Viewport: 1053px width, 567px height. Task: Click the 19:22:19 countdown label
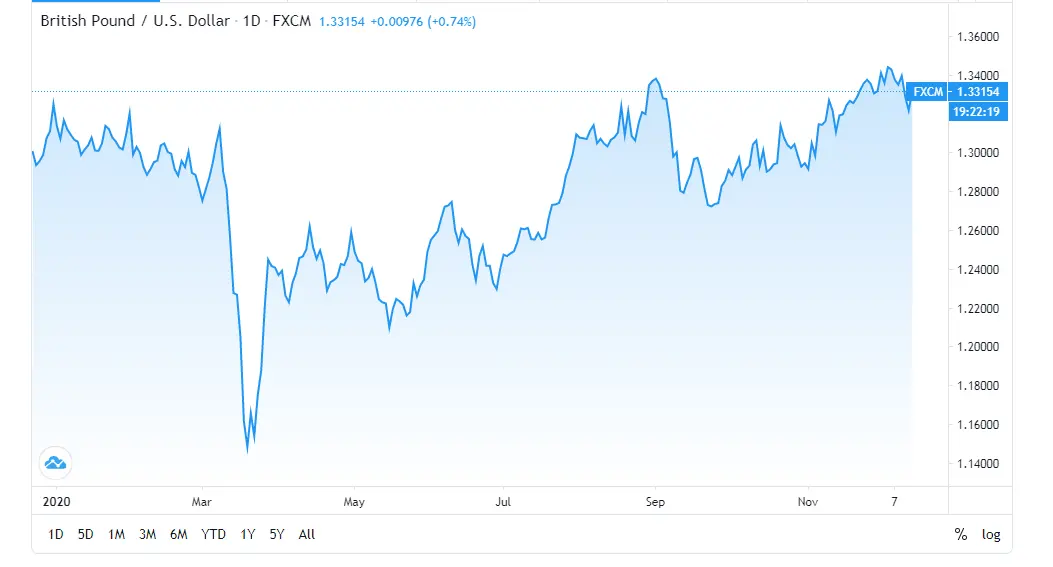pos(978,112)
